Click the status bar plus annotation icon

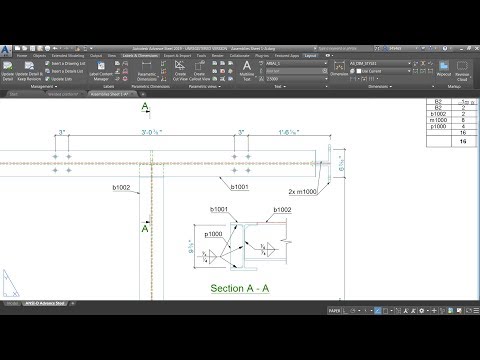pos(434,311)
